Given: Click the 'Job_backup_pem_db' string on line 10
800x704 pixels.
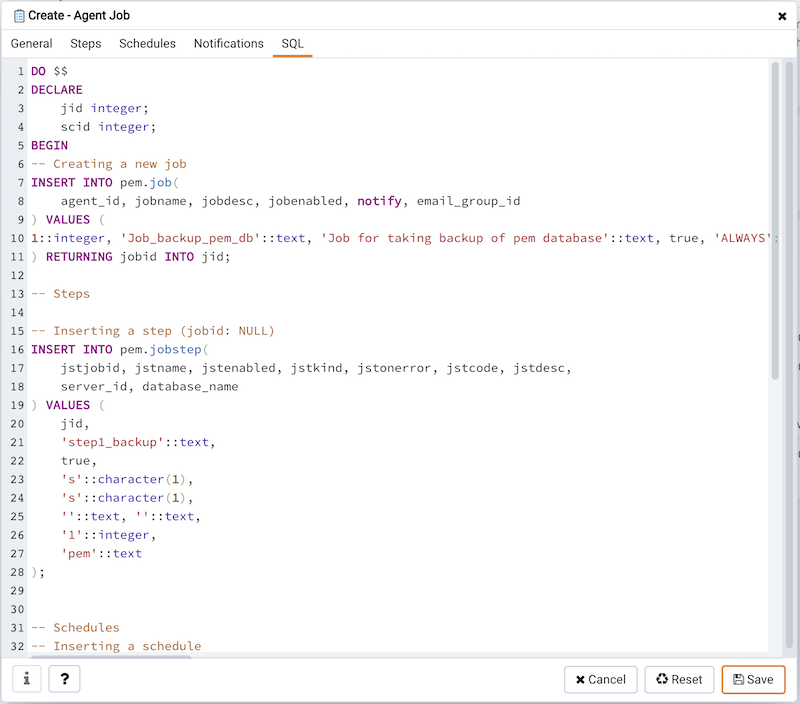Looking at the screenshot, I should click(x=191, y=238).
